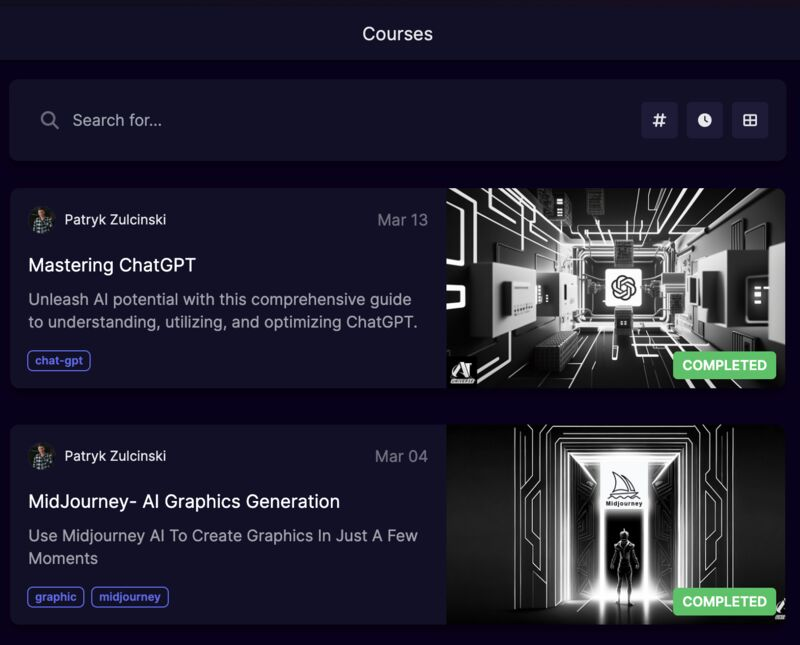Select the midjourney tag
The image size is (800, 645).
point(130,597)
